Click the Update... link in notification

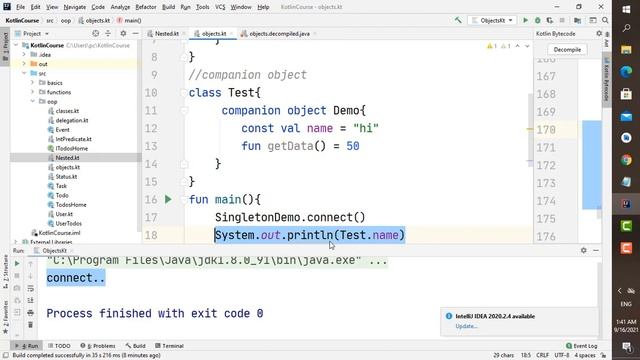point(466,326)
